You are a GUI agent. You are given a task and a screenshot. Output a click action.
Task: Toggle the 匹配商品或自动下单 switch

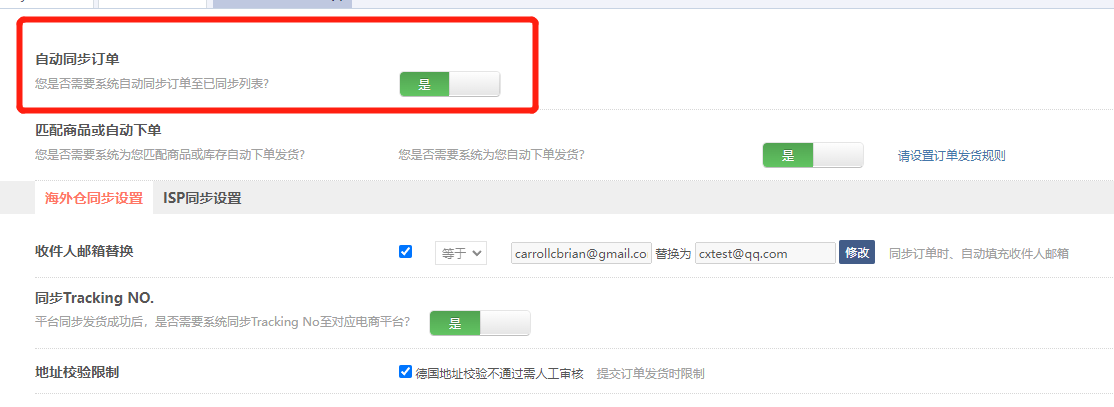pos(813,156)
